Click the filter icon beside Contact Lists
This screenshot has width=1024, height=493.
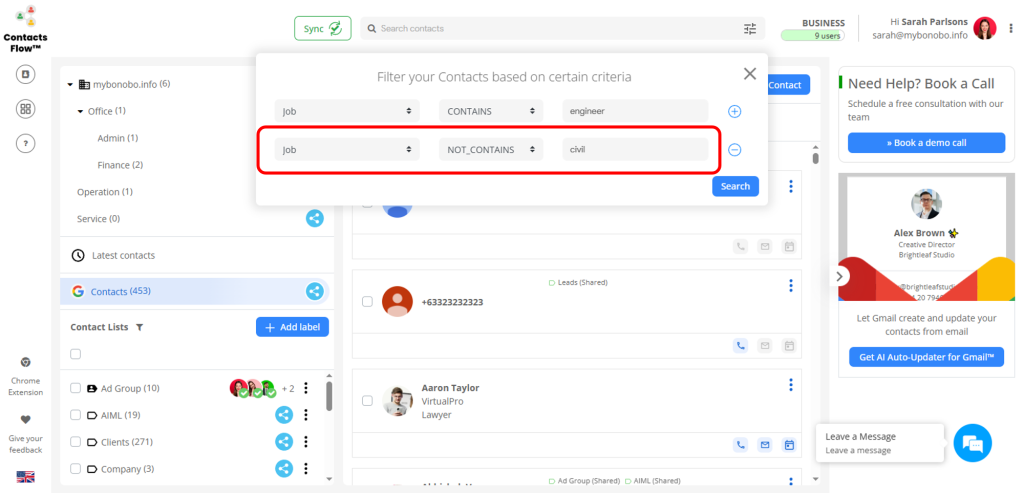(140, 327)
